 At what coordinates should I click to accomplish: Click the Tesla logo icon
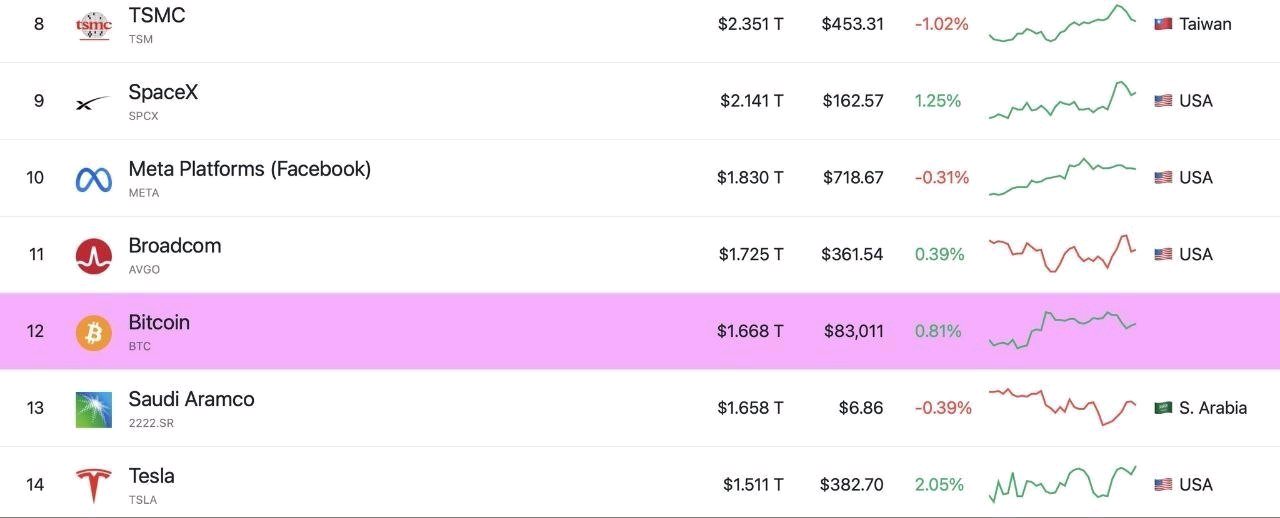point(94,486)
